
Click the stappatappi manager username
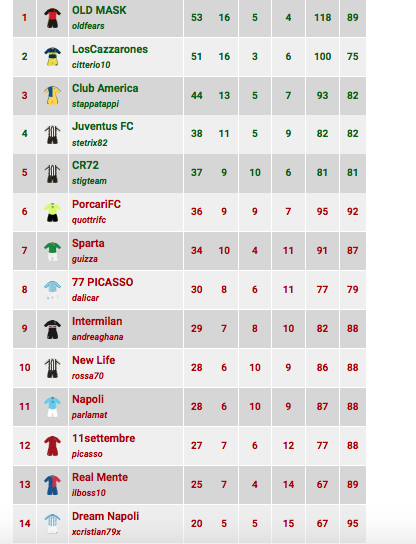95,104
